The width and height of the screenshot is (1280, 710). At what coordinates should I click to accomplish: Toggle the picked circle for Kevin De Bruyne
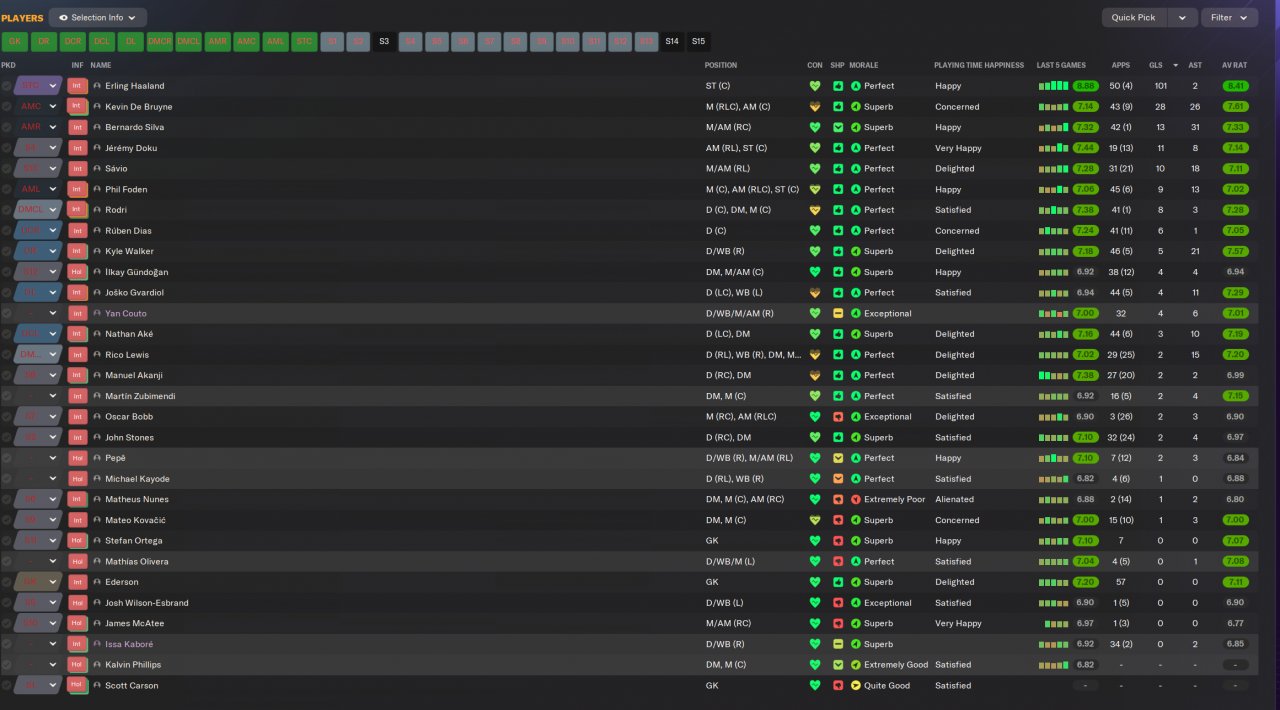pos(7,107)
